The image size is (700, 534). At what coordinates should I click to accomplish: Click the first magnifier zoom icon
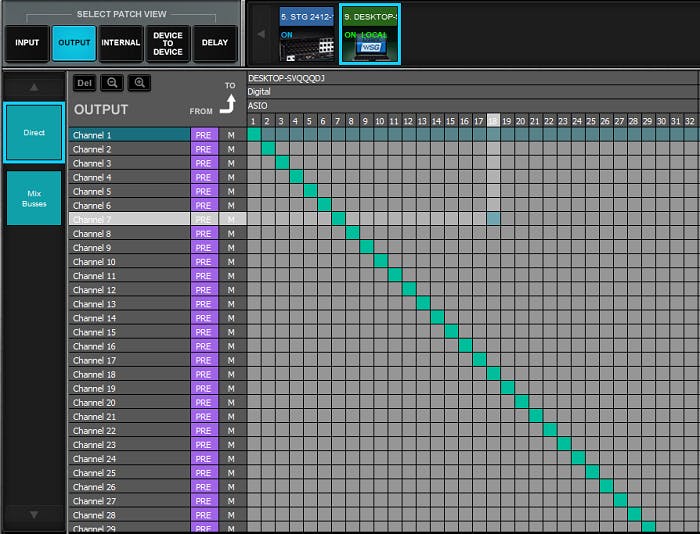[112, 83]
